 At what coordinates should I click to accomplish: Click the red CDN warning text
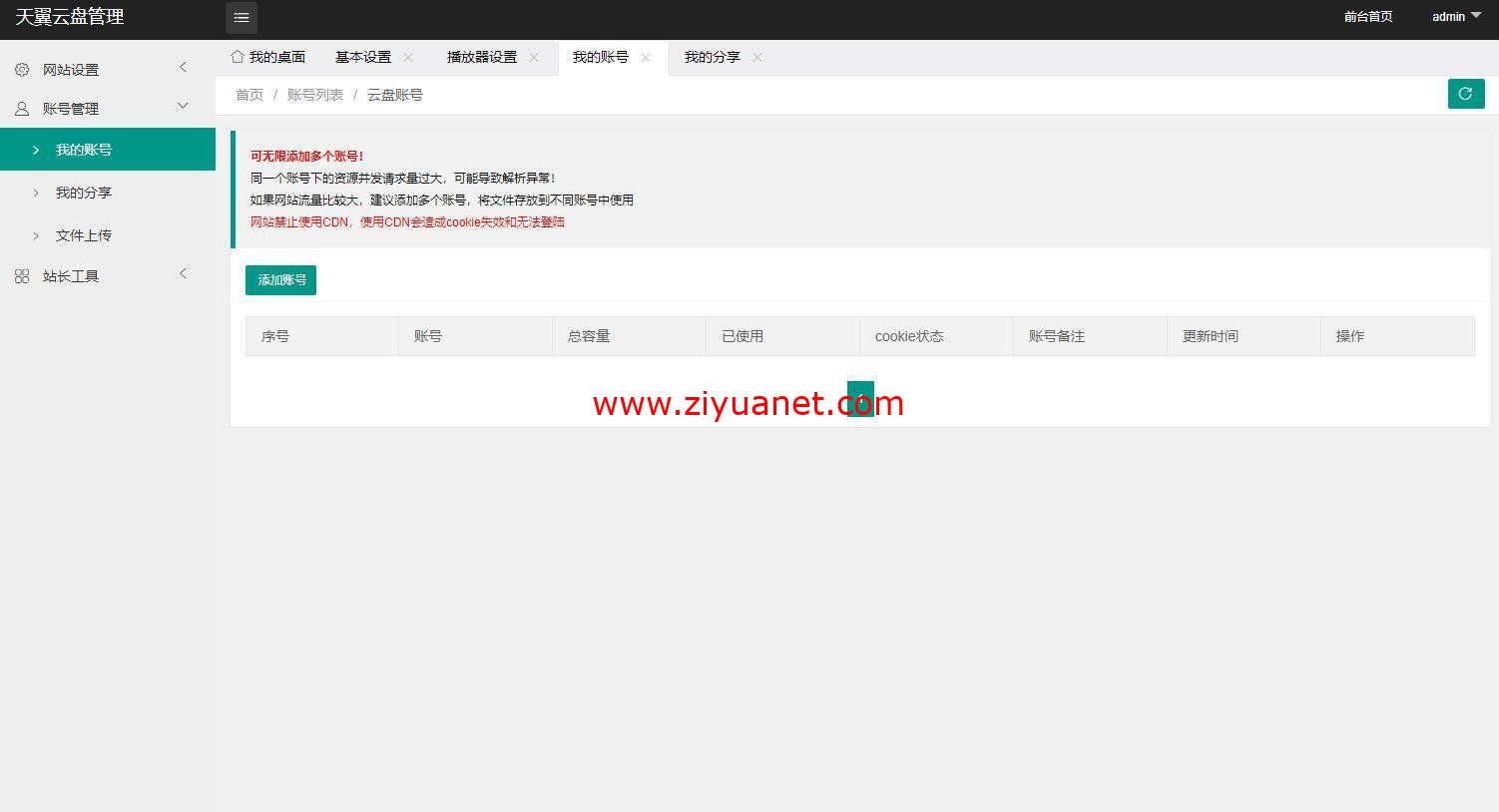click(407, 221)
